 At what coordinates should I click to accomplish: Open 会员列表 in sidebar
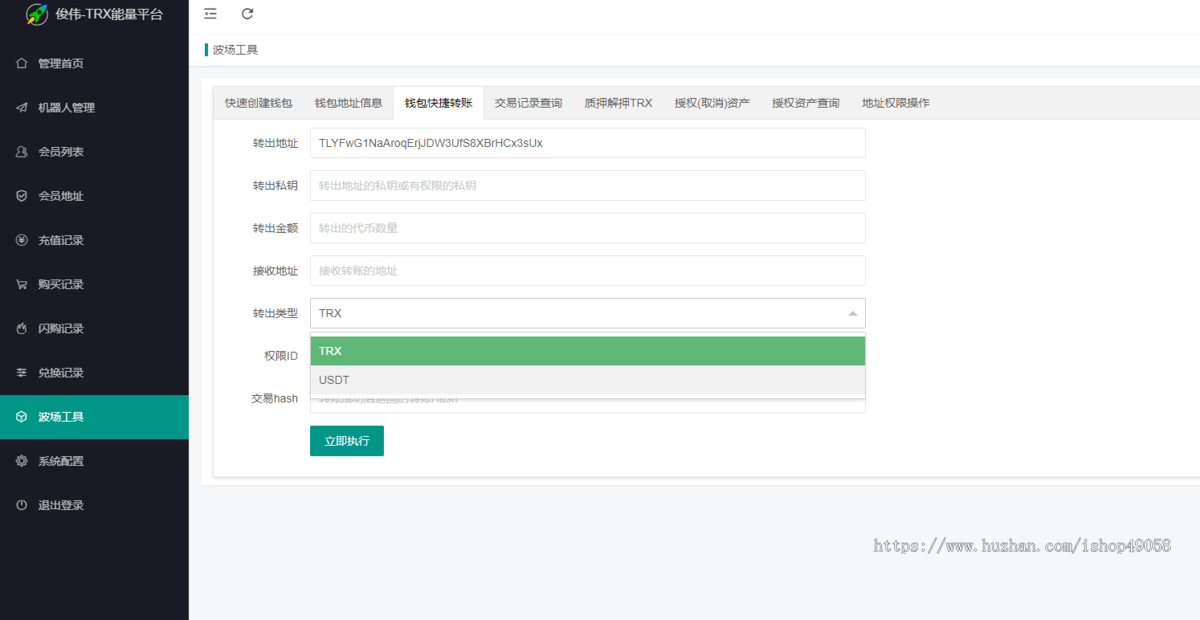[x=94, y=152]
